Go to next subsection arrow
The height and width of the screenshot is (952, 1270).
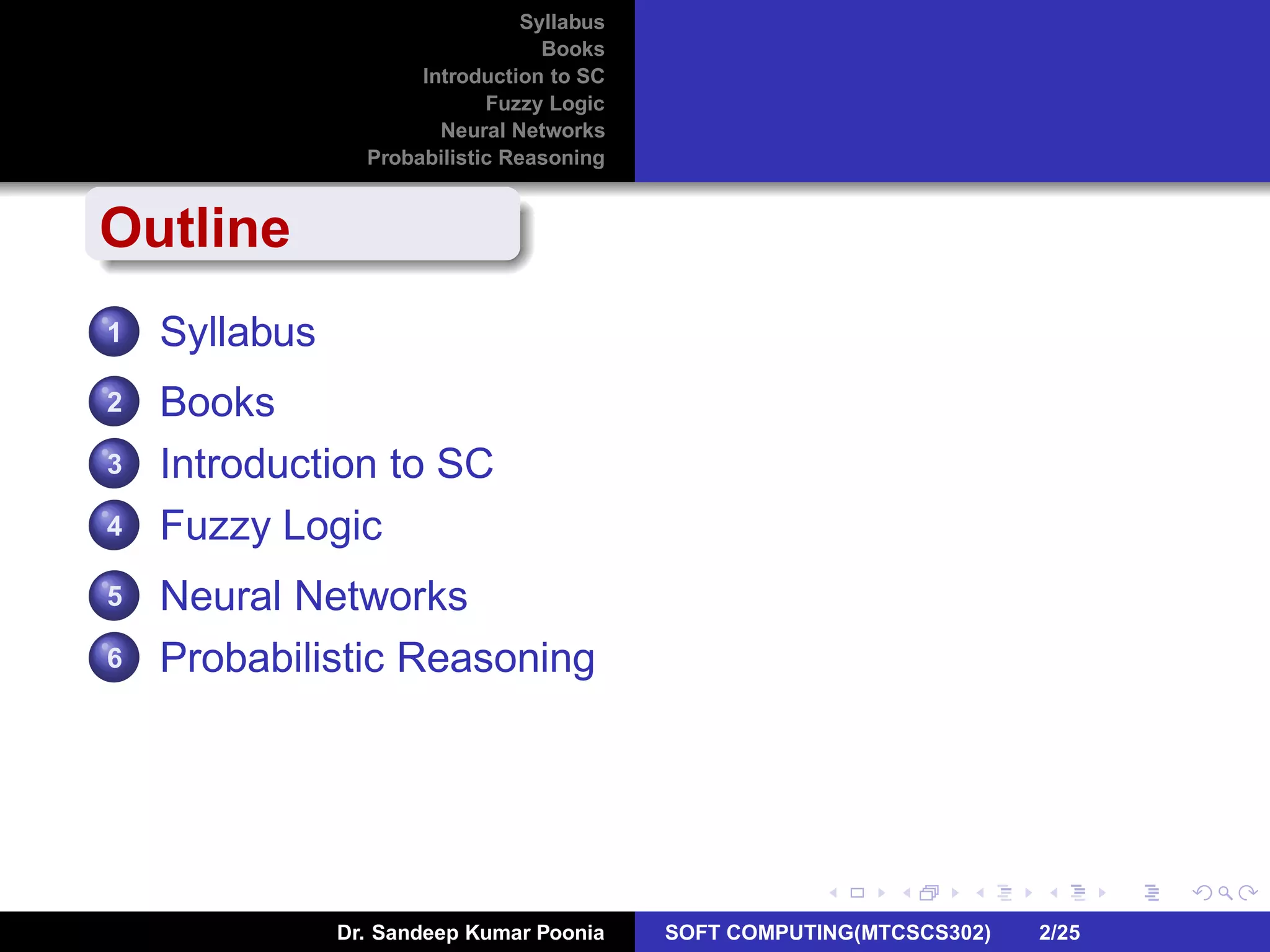click(1028, 892)
